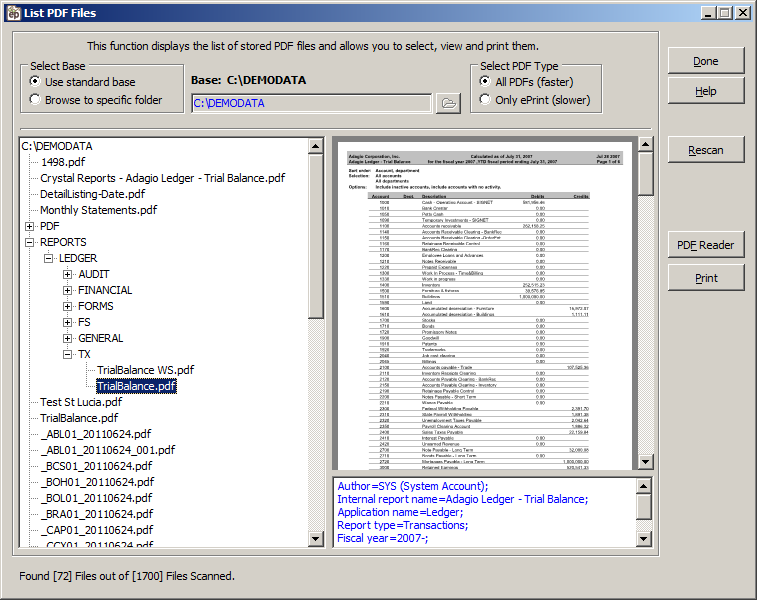
Task: Expand the FS folder
Action: point(68,322)
